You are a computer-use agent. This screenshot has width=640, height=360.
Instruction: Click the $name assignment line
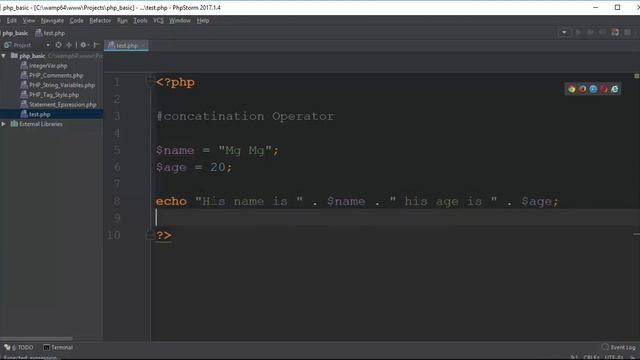tap(217, 150)
